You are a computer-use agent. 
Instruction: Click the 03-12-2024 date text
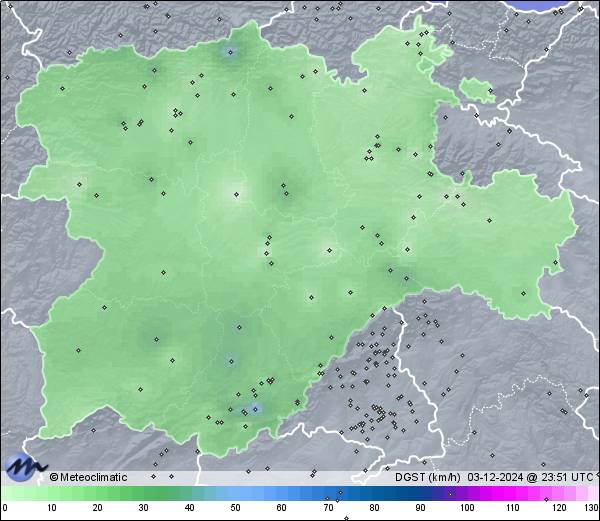tap(495, 477)
